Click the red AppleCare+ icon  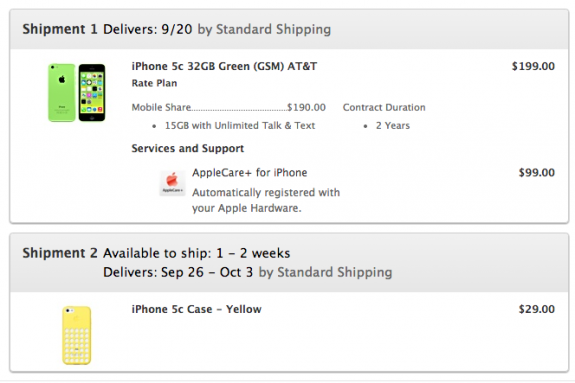pyautogui.click(x=172, y=183)
